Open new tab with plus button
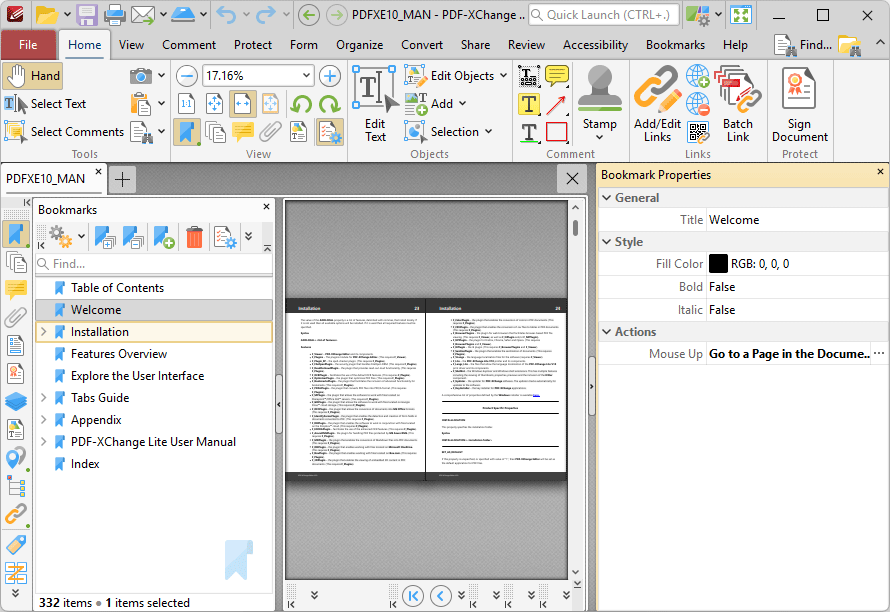 [122, 179]
